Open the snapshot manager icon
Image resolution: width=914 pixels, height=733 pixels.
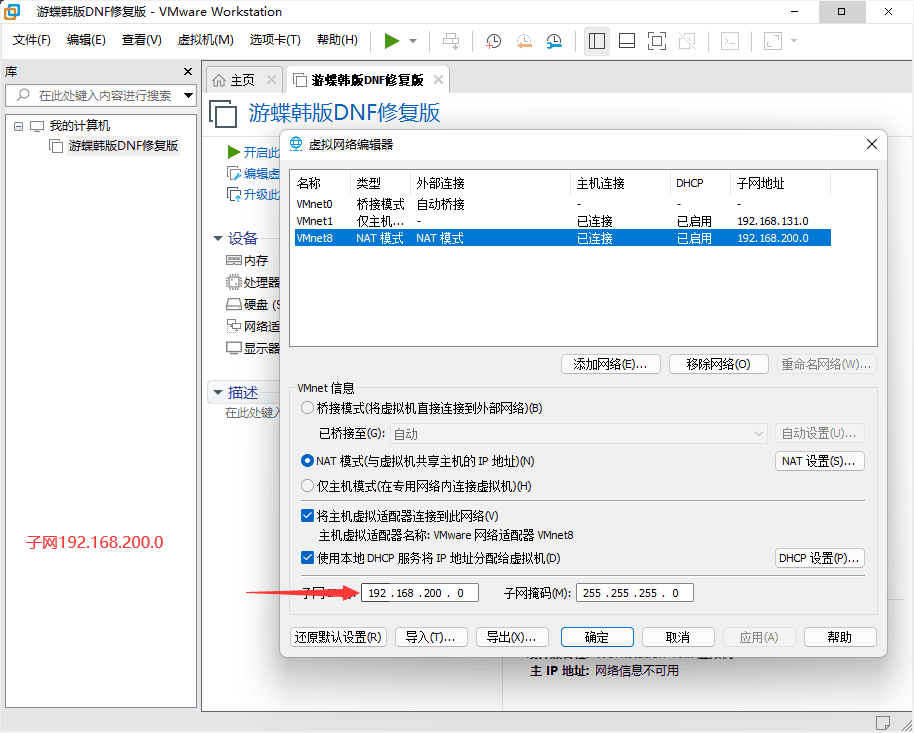(x=554, y=41)
